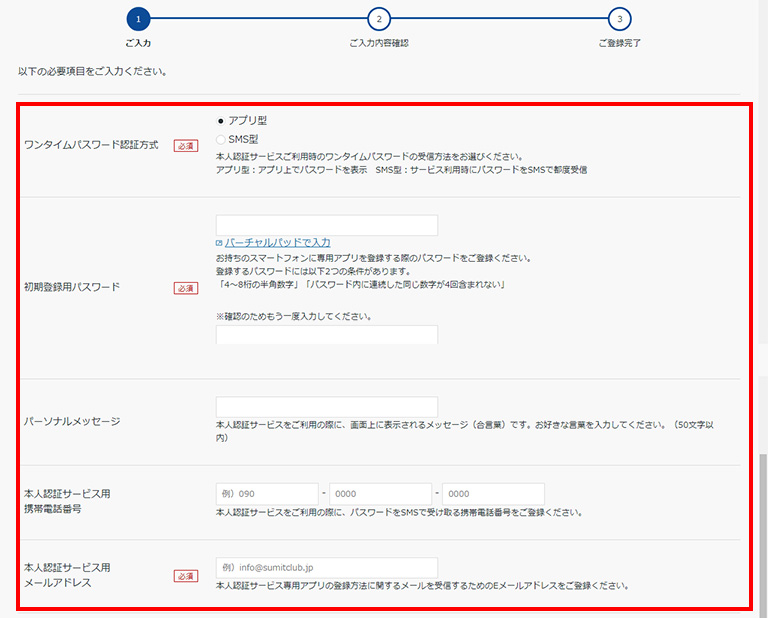768x618 pixels.
Task: Click the password confirmation input box
Action: pos(326,335)
